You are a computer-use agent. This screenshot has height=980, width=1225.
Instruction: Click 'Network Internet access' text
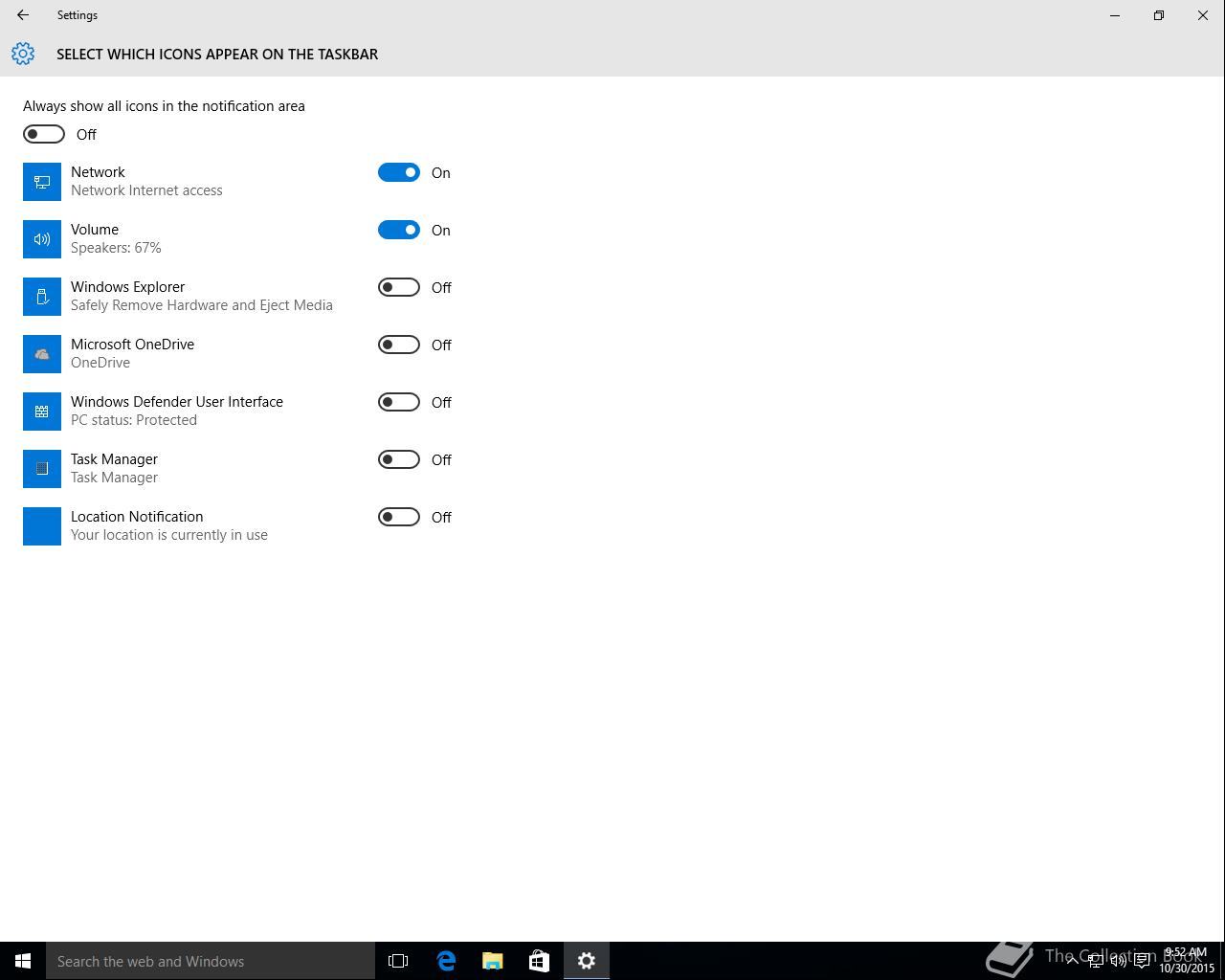click(x=146, y=190)
